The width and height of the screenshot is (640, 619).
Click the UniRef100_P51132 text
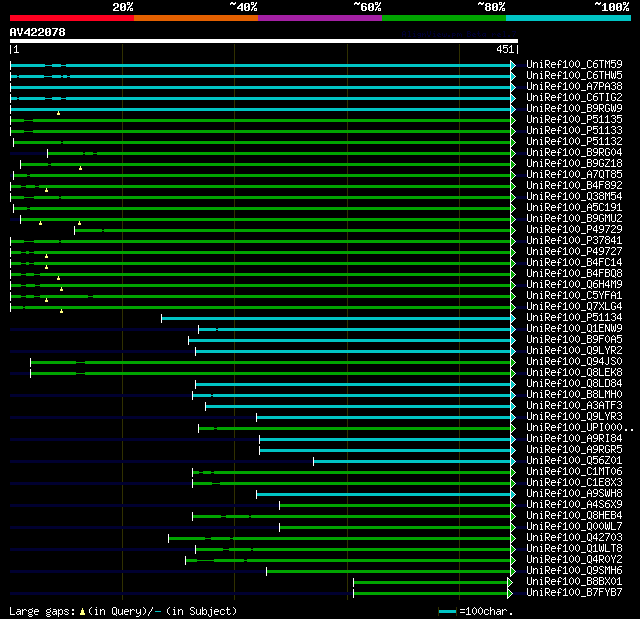tap(574, 142)
